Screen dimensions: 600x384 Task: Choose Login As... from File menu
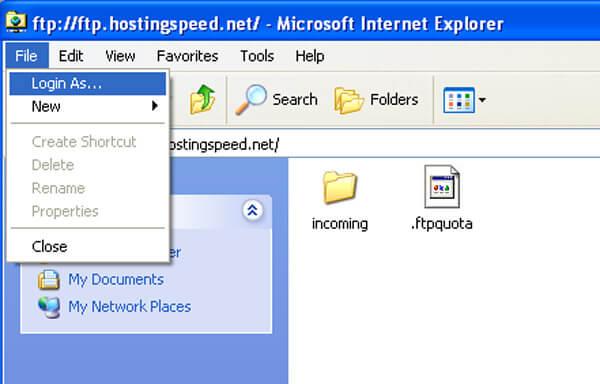[88, 83]
